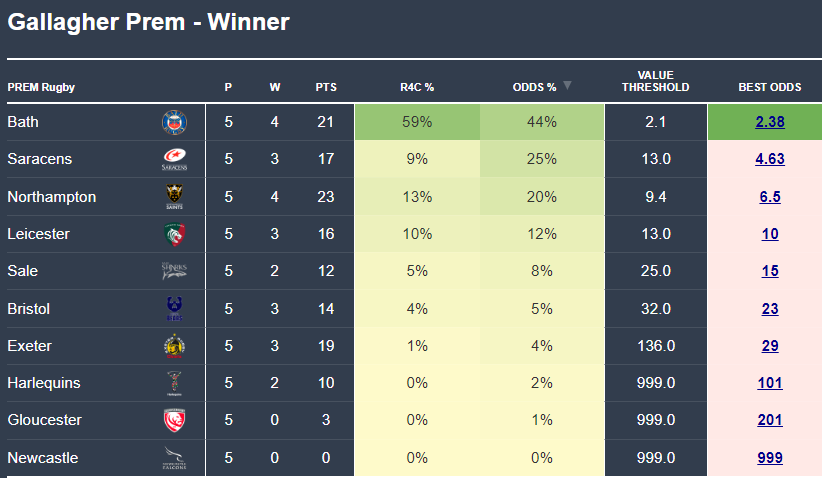Click the Newcastle Falcons logo
This screenshot has height=478, width=822.
(x=174, y=458)
